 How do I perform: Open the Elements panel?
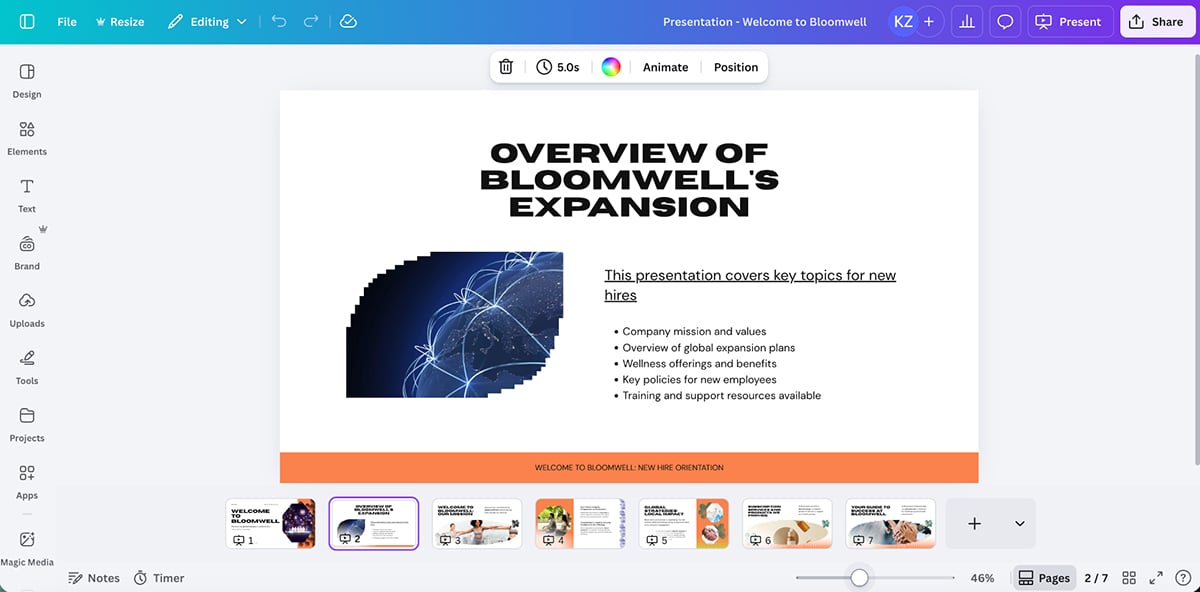pyautogui.click(x=27, y=138)
